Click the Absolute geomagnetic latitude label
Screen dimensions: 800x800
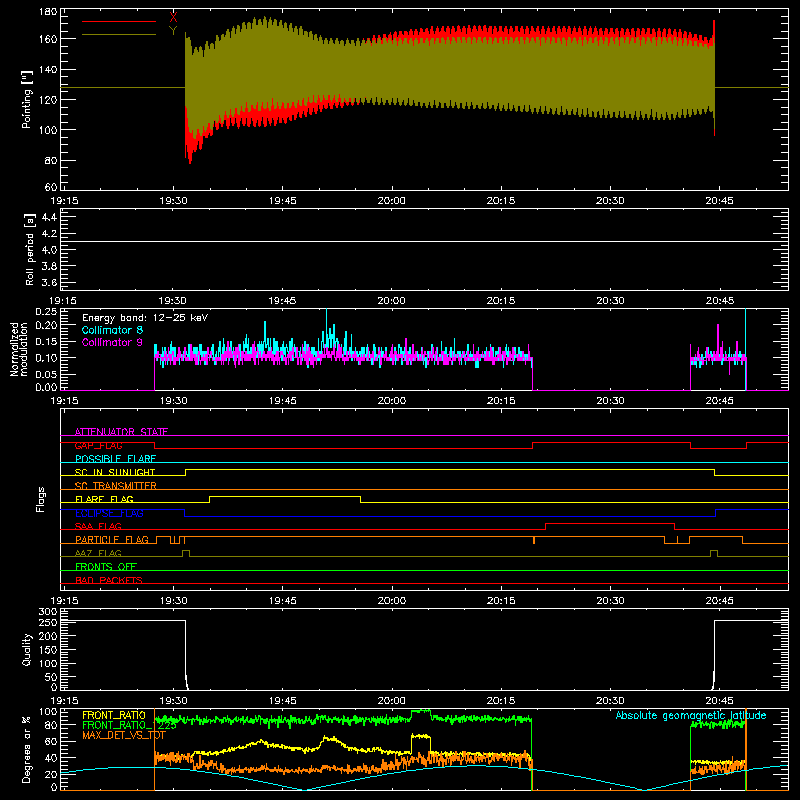691,715
